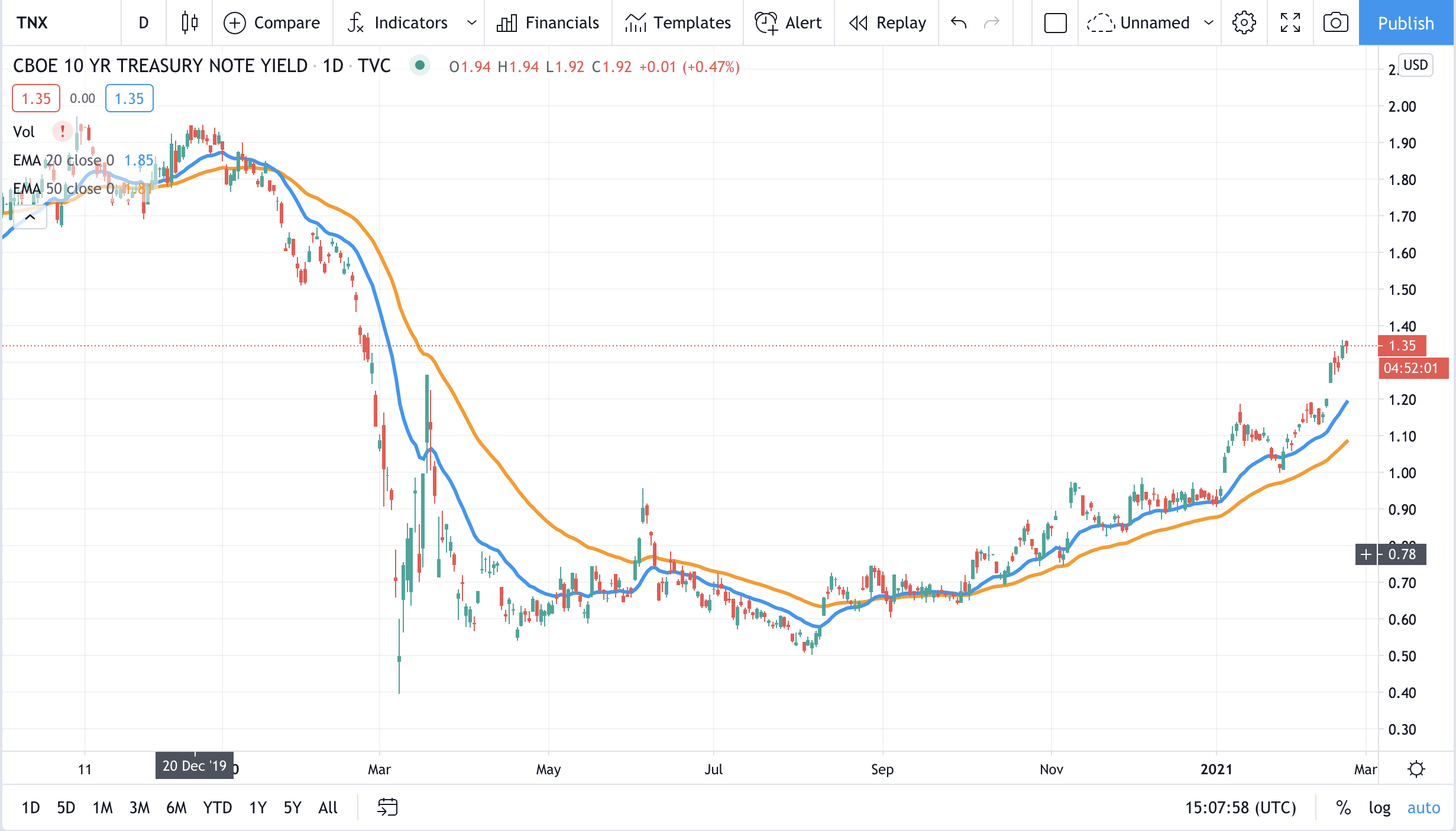Open the go-to-date calendar icon

click(x=387, y=807)
